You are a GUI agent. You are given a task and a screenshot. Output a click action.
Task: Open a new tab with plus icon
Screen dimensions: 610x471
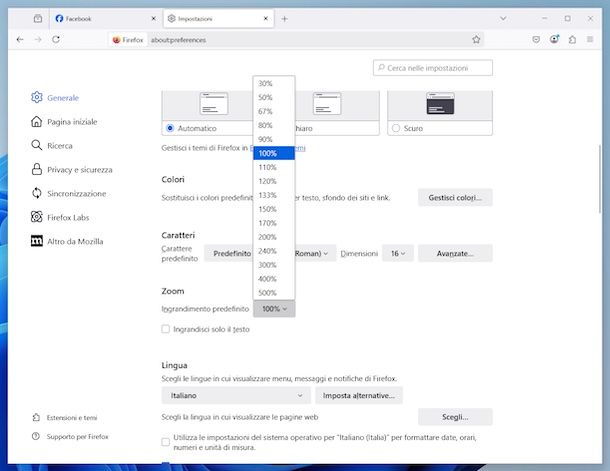[x=284, y=19]
